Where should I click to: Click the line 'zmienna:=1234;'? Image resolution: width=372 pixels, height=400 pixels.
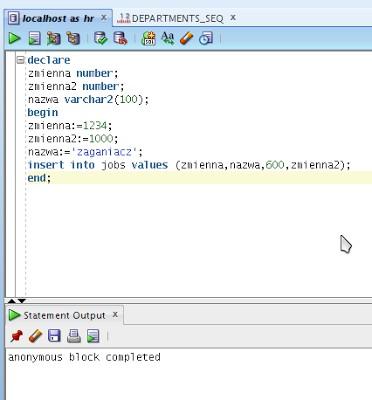tap(70, 125)
